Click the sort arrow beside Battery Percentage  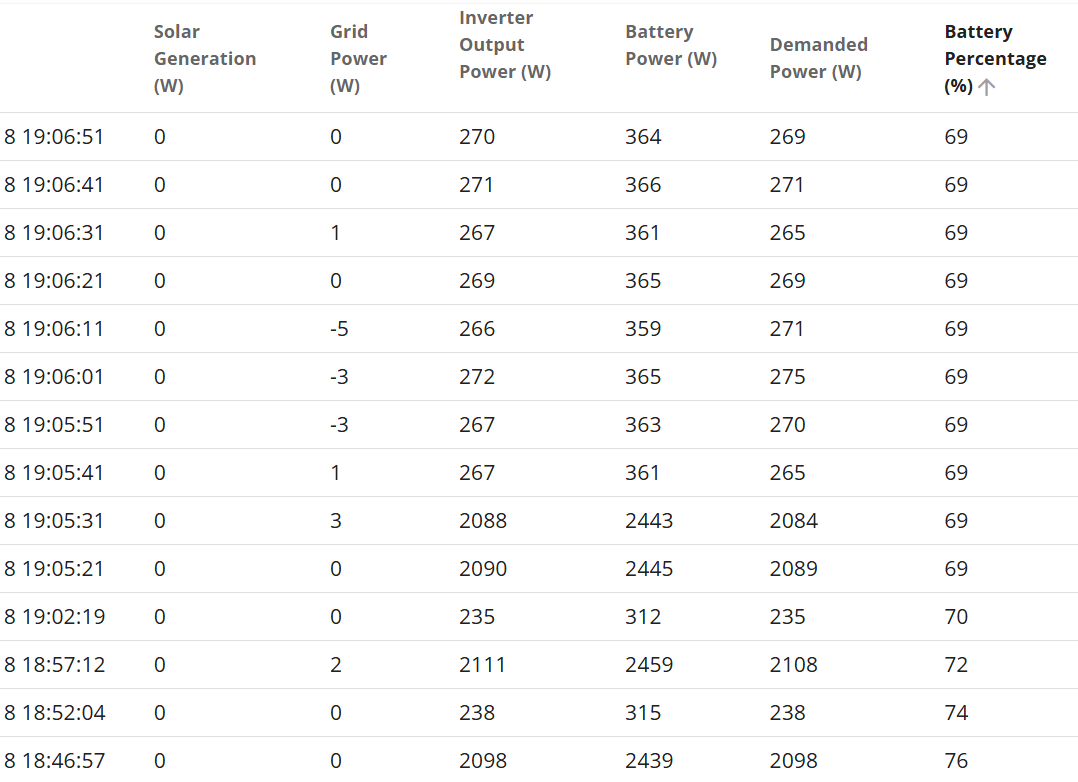tap(987, 87)
